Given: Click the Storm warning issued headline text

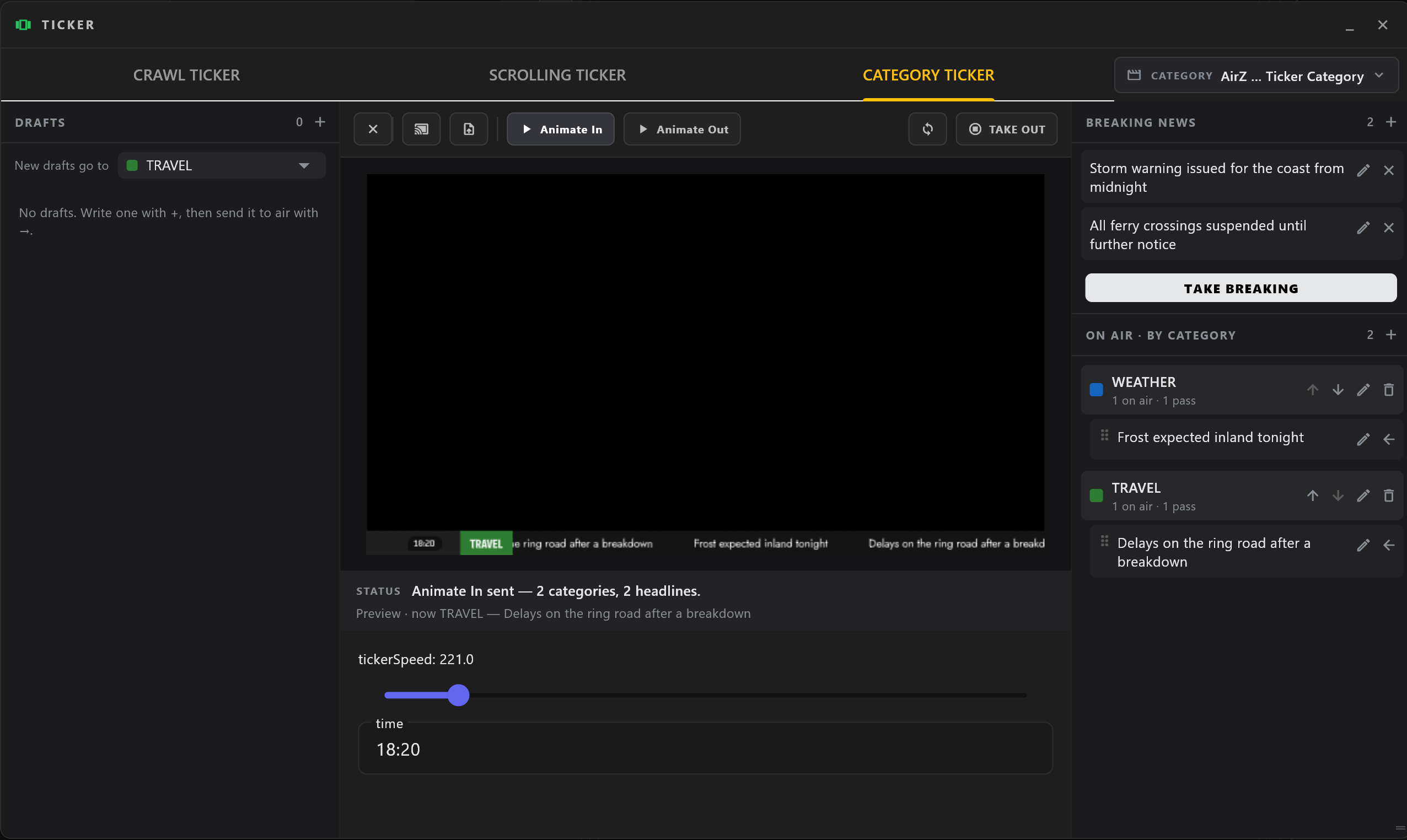Looking at the screenshot, I should click(1216, 177).
